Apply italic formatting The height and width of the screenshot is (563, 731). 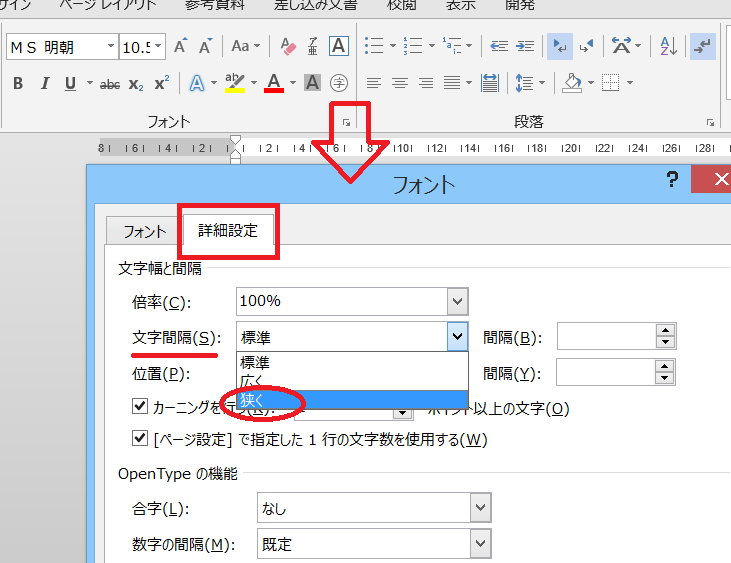(44, 84)
